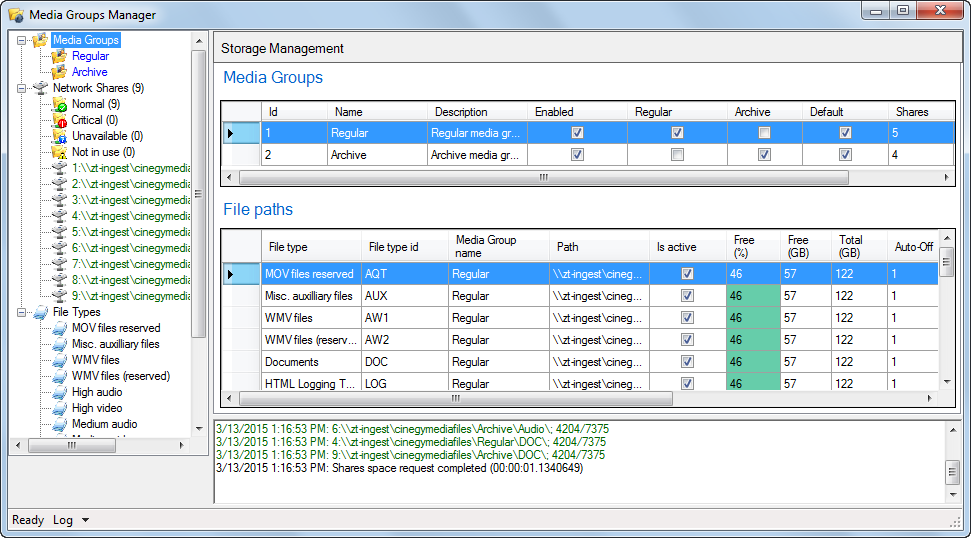Image resolution: width=971 pixels, height=538 pixels.
Task: Click the WMV files tree icon
Action: 59,360
